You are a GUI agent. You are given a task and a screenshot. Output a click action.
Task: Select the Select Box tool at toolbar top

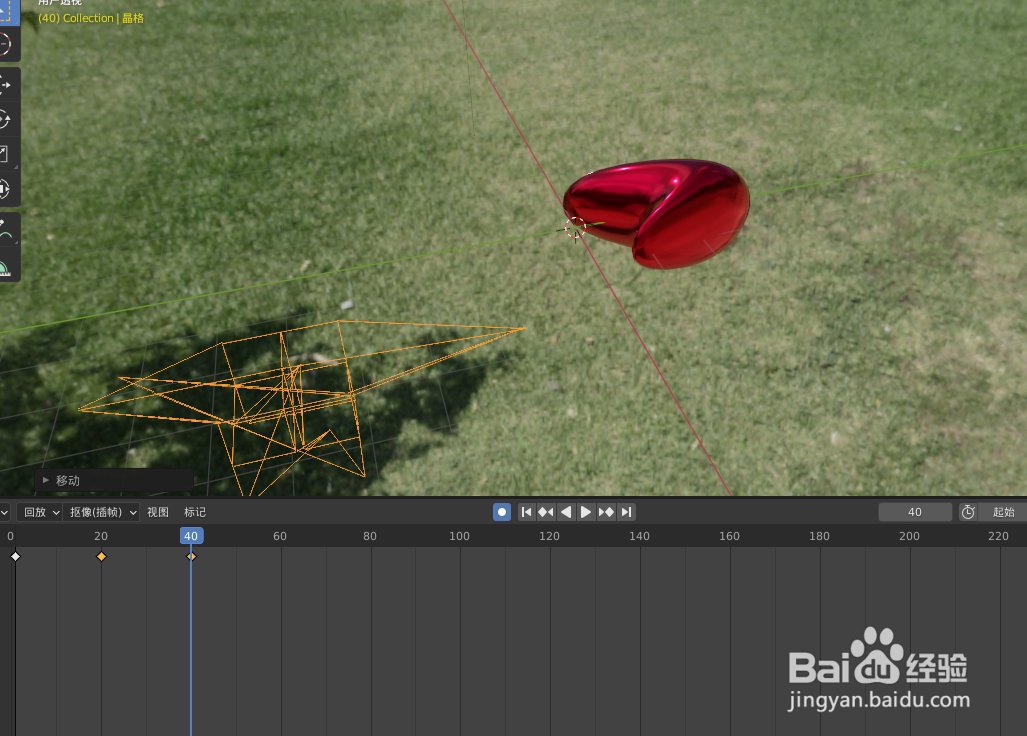click(x=11, y=10)
